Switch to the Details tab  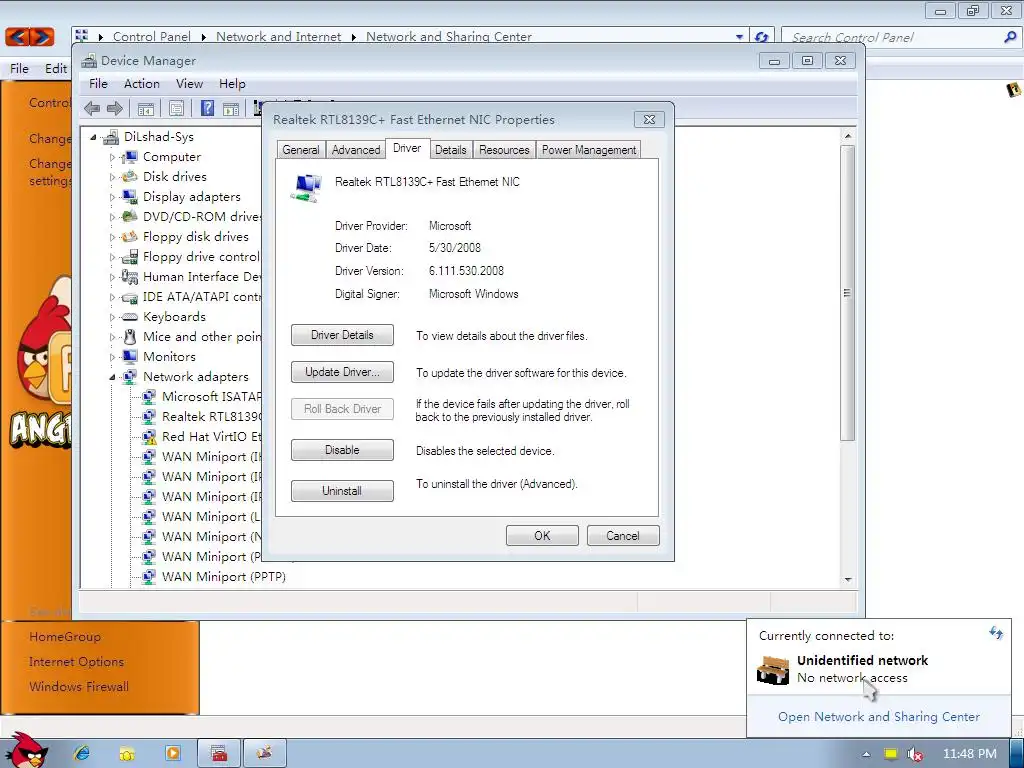pyautogui.click(x=451, y=150)
